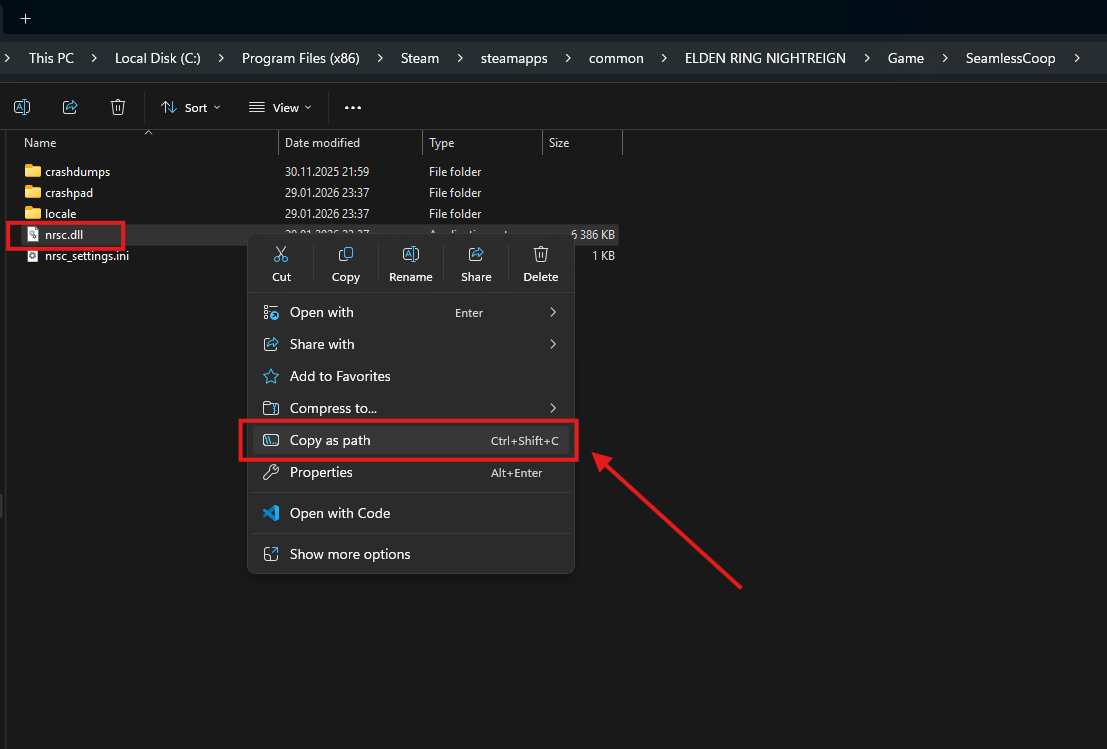
Task: Click the Cut scissors icon in context menu
Action: pyautogui.click(x=281, y=255)
